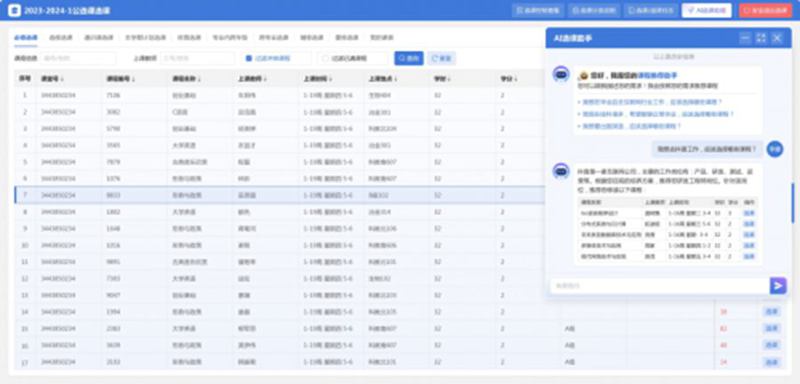This screenshot has height=384, width=800.
Task: Click the blue user avatar beside the sent question
Action: click(774, 149)
